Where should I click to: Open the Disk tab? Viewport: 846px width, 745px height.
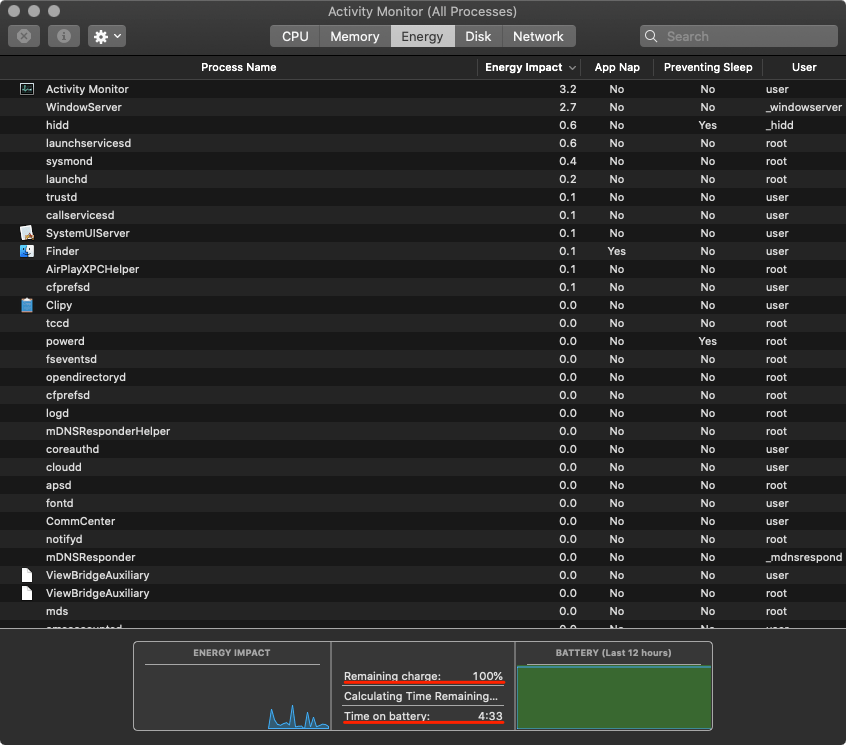[x=478, y=36]
